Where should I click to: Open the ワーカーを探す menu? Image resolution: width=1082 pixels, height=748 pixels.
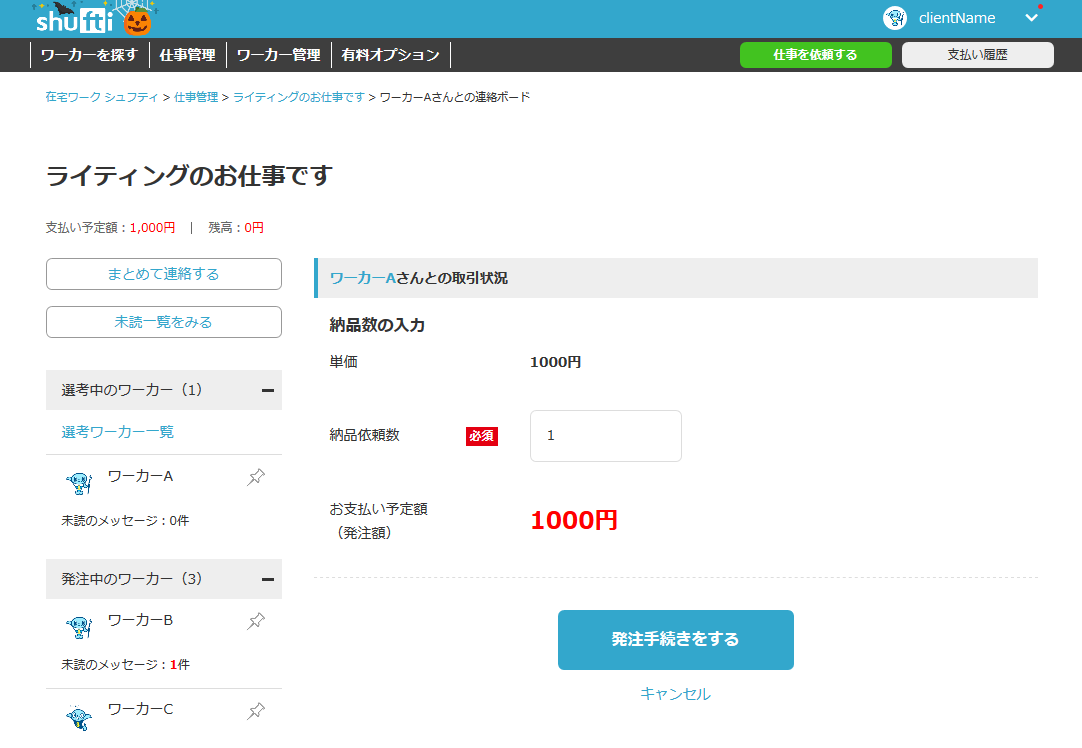[90, 55]
